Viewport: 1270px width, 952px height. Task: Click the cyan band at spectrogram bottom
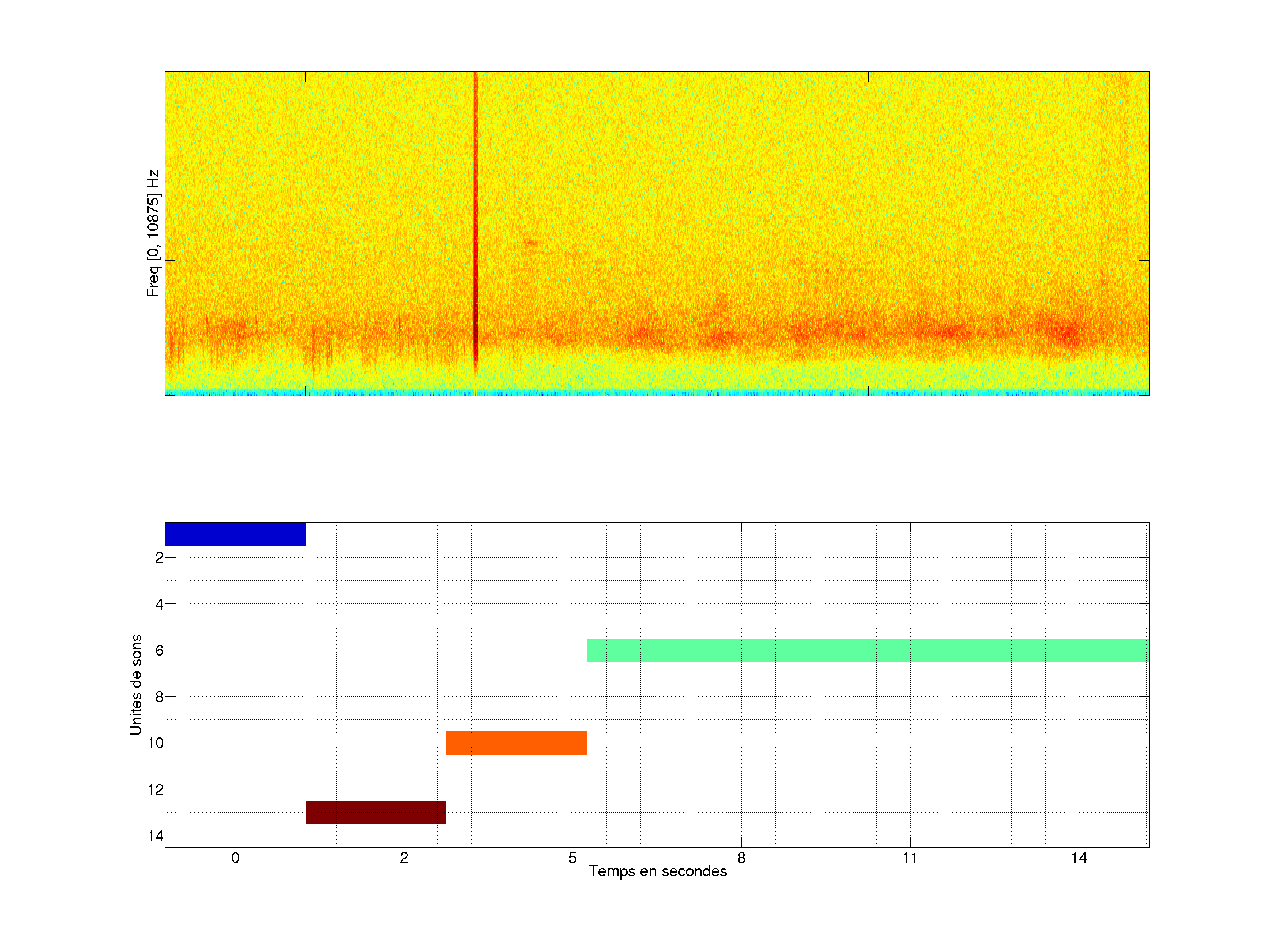click(657, 393)
